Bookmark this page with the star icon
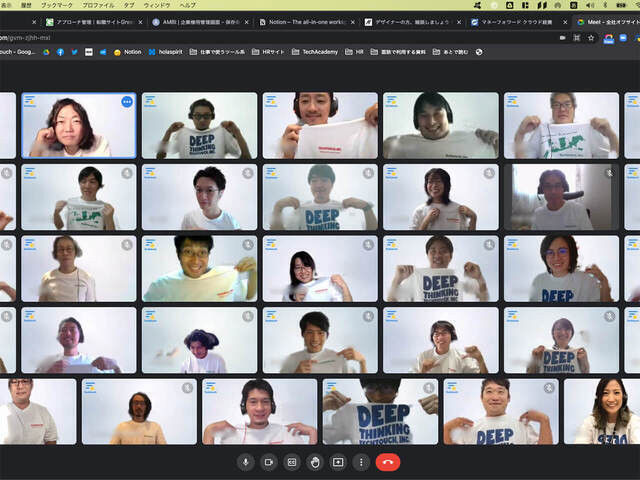The width and height of the screenshot is (640, 480). tap(591, 37)
